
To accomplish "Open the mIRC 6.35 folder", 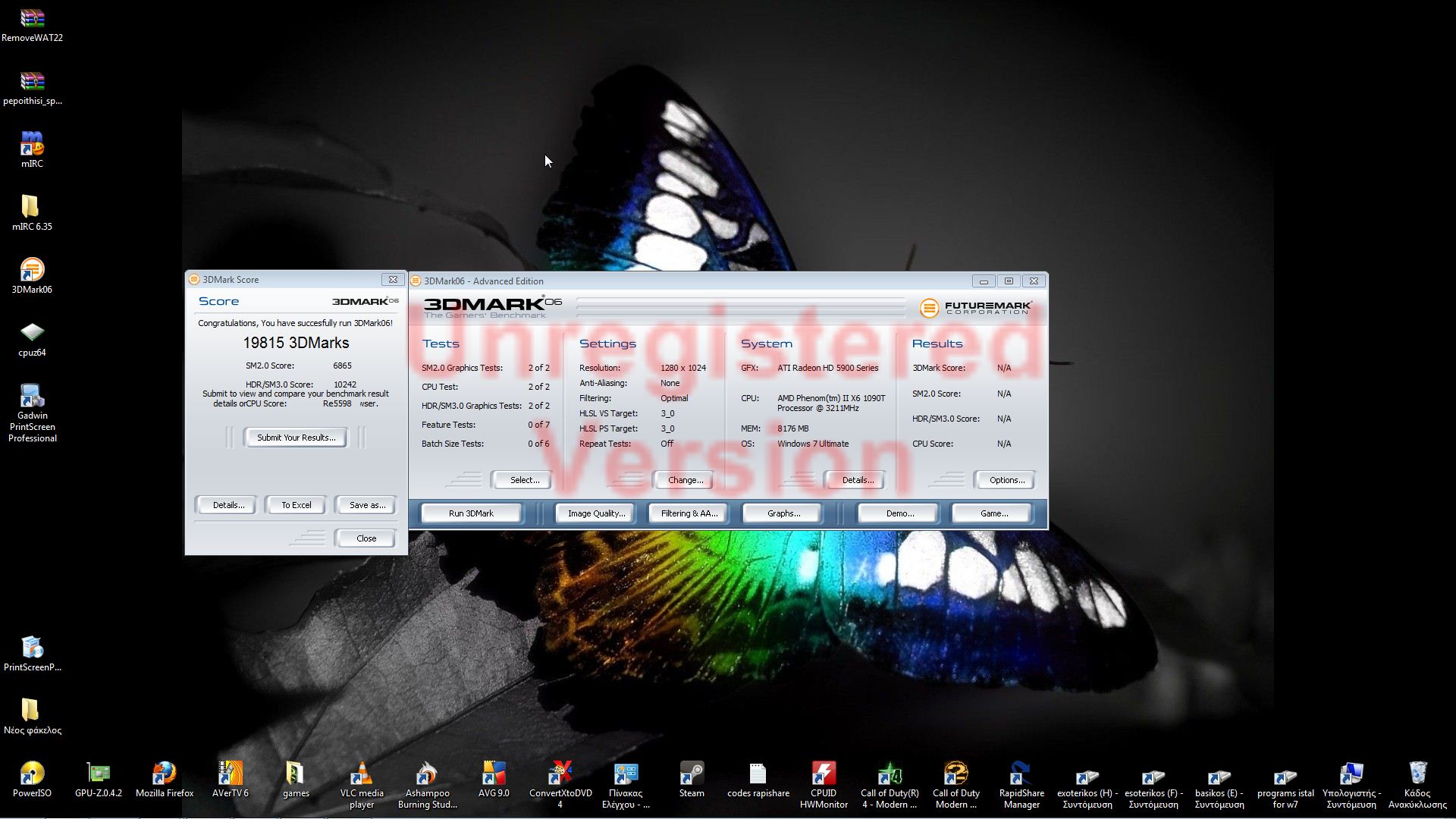I will pos(30,206).
